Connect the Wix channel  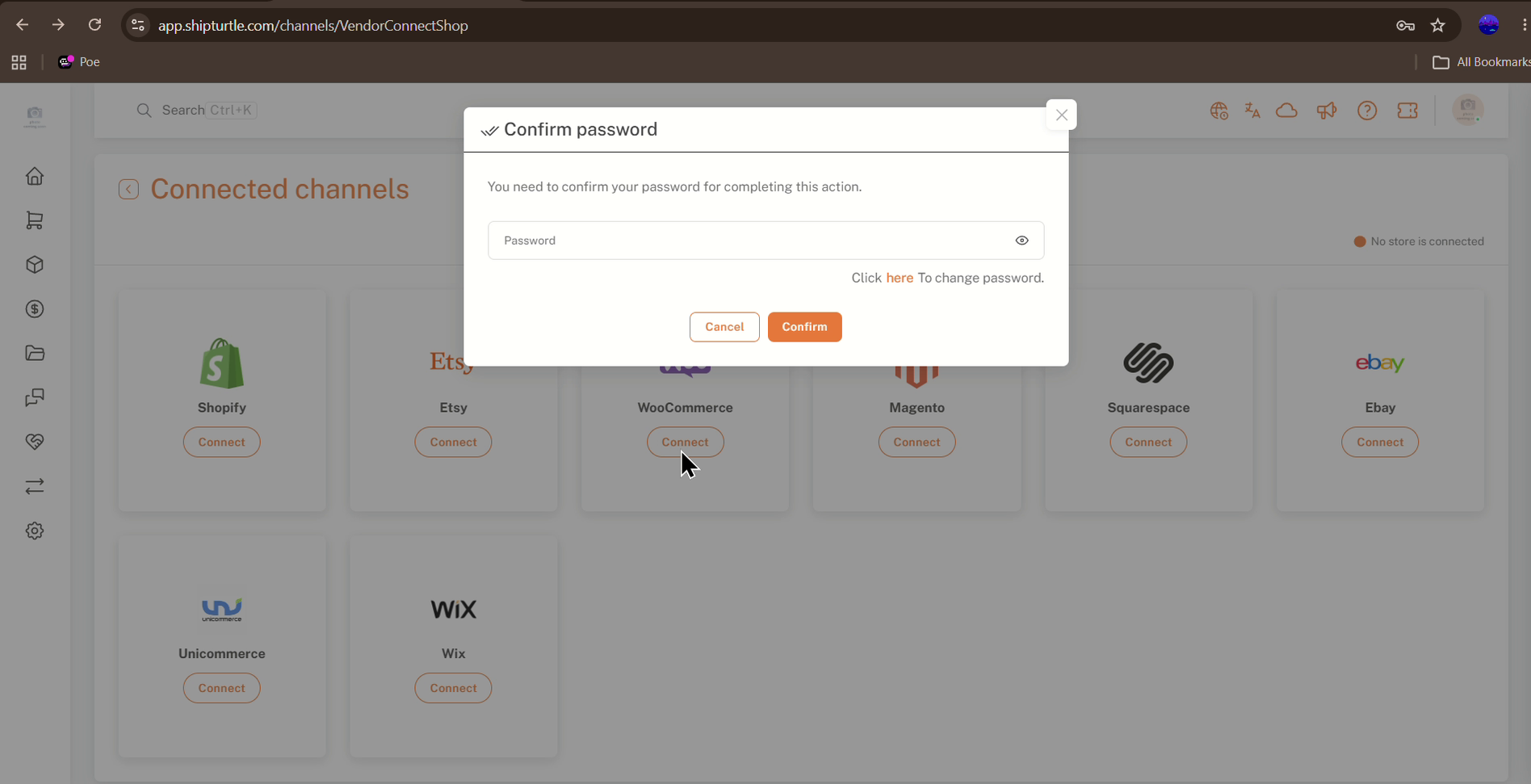pyautogui.click(x=453, y=689)
